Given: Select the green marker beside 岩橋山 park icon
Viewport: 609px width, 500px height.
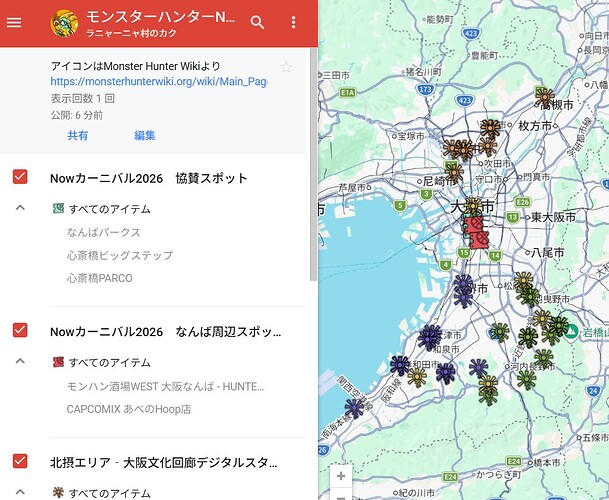Looking at the screenshot, I should [x=559, y=326].
